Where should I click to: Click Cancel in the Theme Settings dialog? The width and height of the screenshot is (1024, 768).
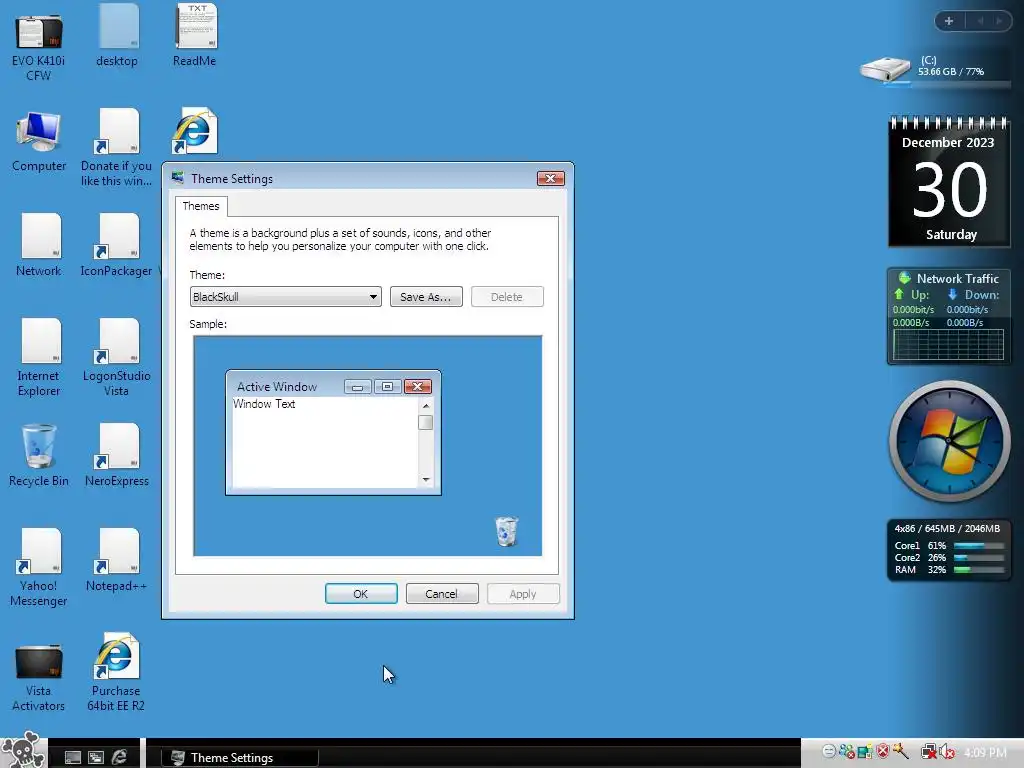tap(442, 594)
